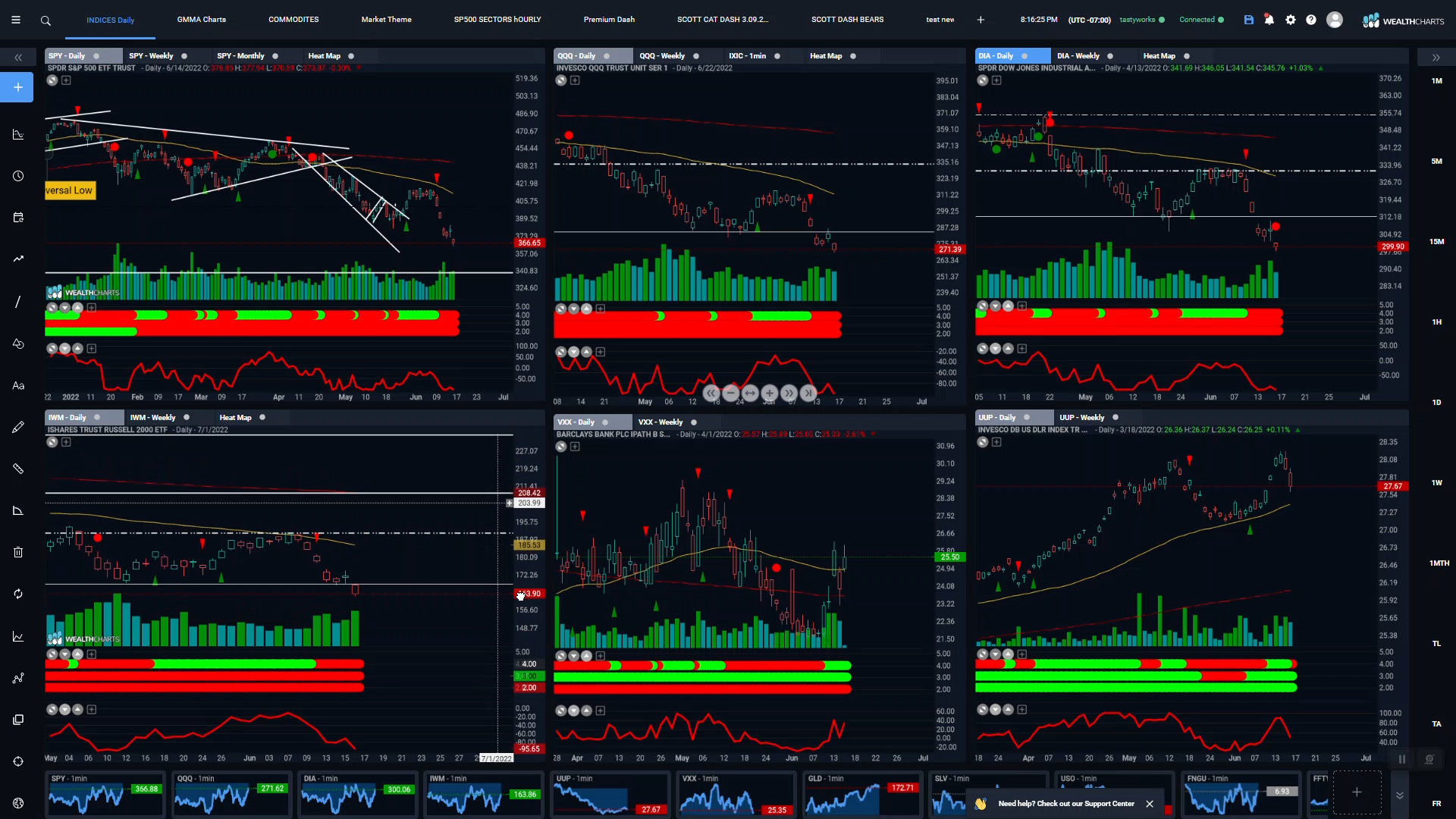This screenshot has width=1456, height=819.
Task: Select the ruler measure tool
Action: point(18,469)
